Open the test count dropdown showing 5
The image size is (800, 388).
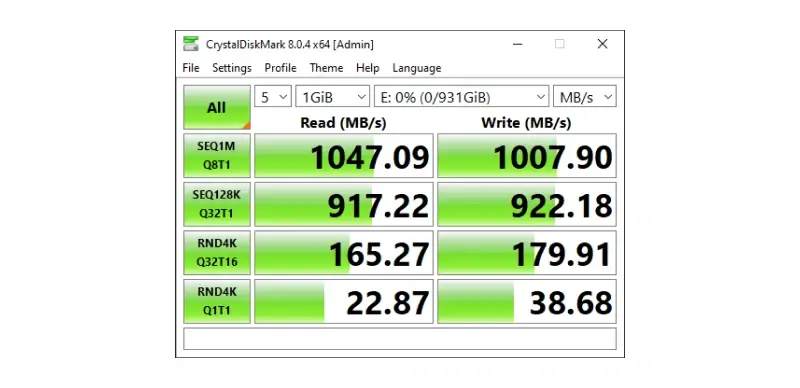273,96
